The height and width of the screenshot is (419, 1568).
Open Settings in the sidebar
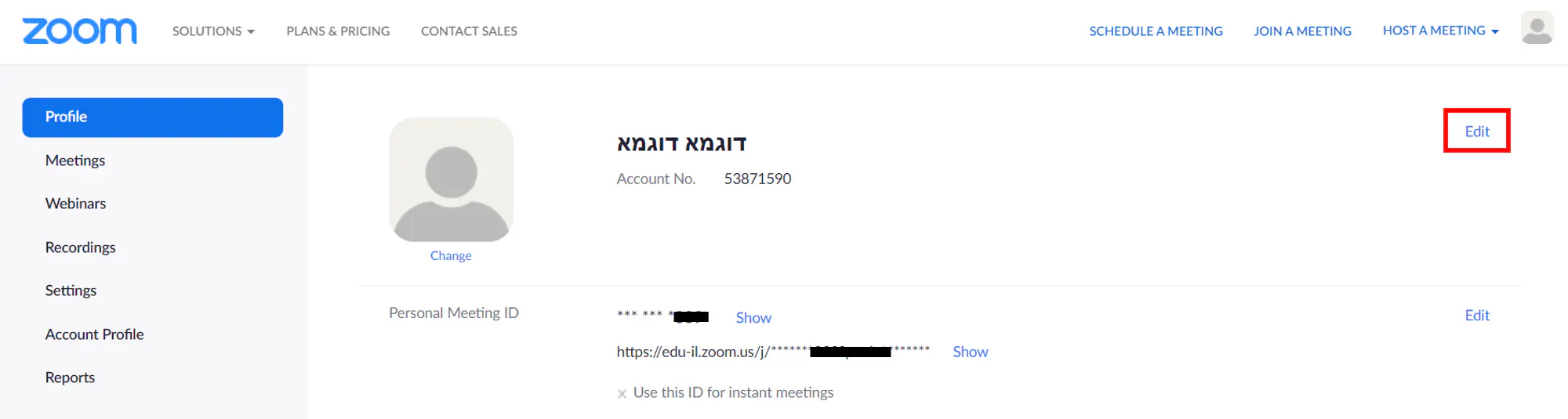click(x=71, y=291)
